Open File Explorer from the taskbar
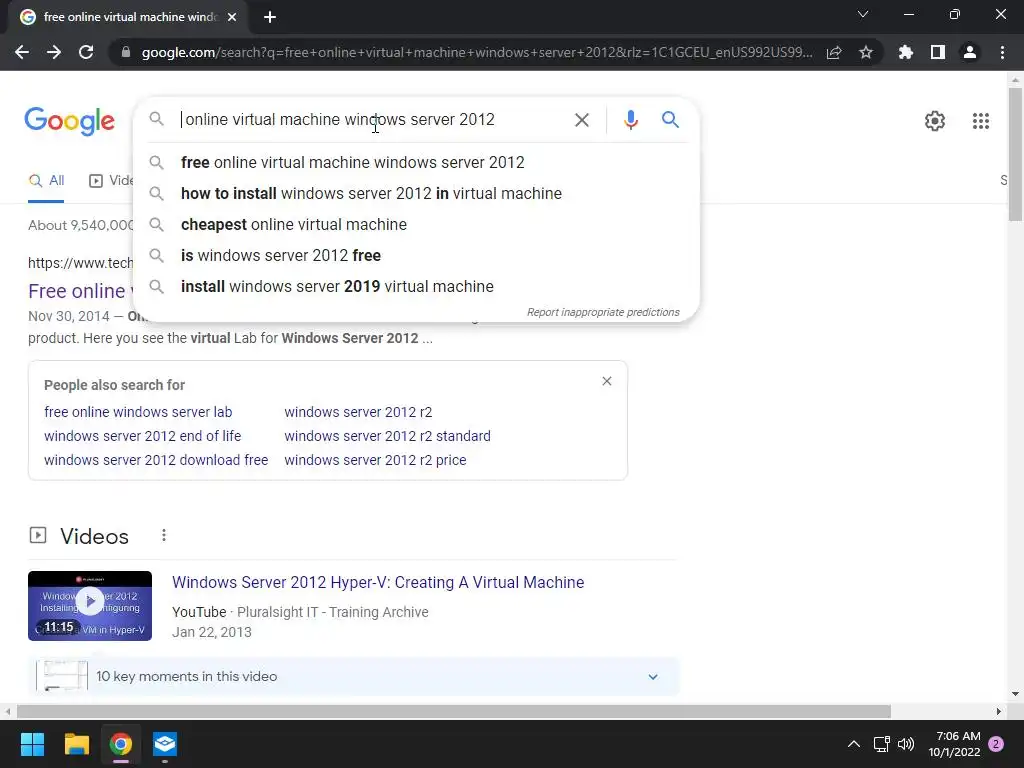1024x768 pixels. coord(76,744)
